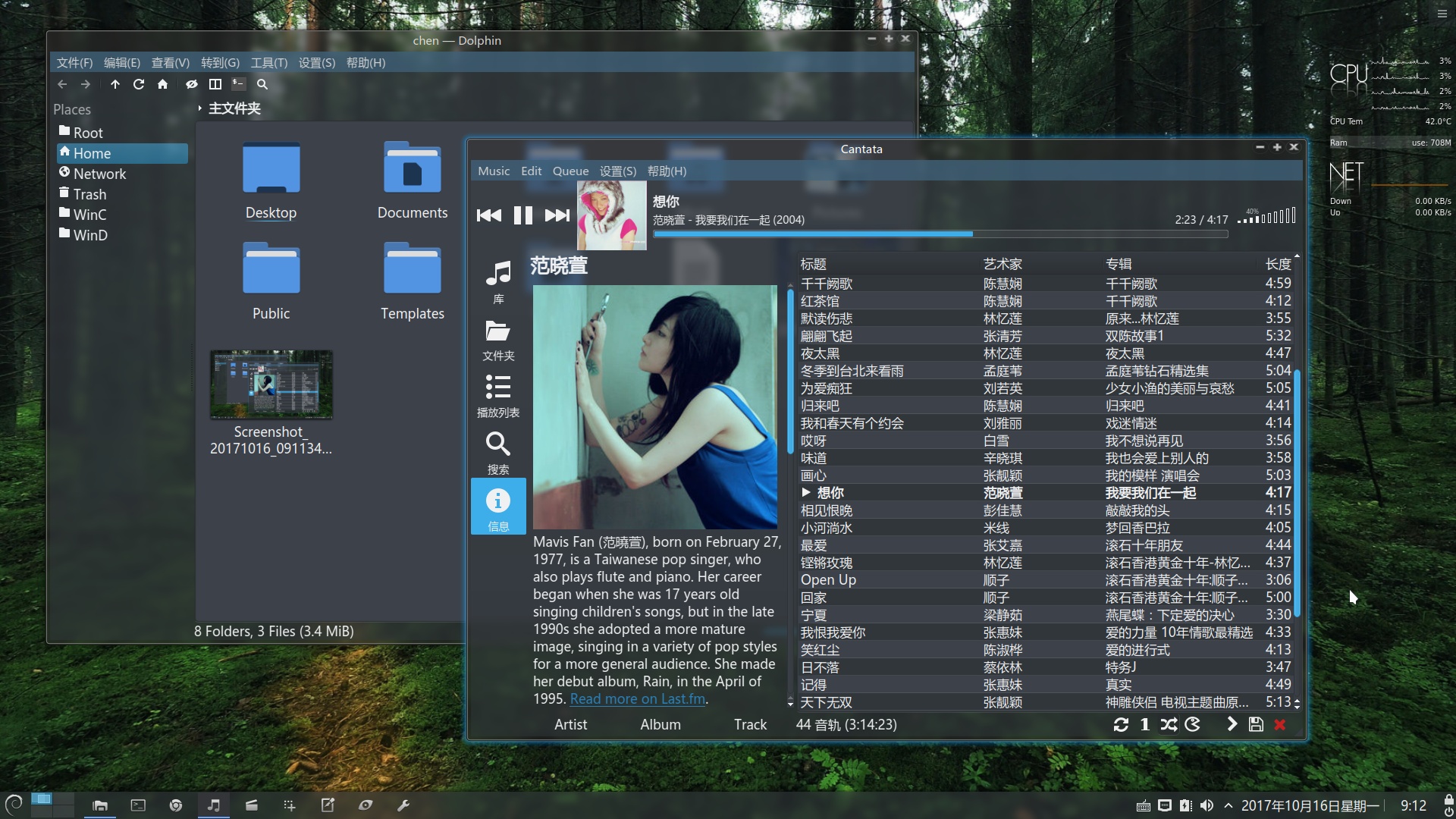Select the Documents folder icon

tap(413, 168)
